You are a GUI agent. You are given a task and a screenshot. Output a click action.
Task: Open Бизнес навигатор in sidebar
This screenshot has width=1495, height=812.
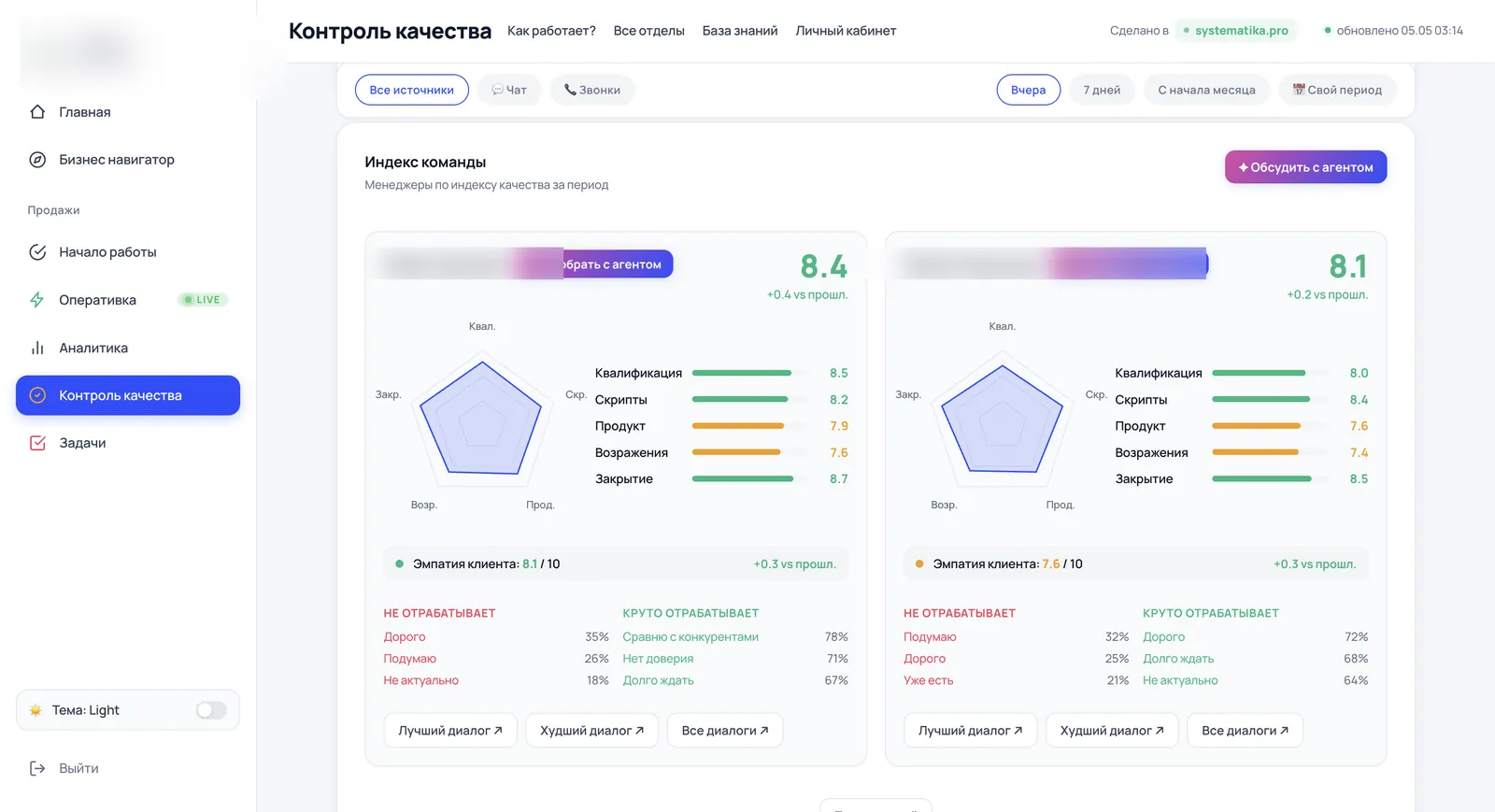pyautogui.click(x=128, y=160)
